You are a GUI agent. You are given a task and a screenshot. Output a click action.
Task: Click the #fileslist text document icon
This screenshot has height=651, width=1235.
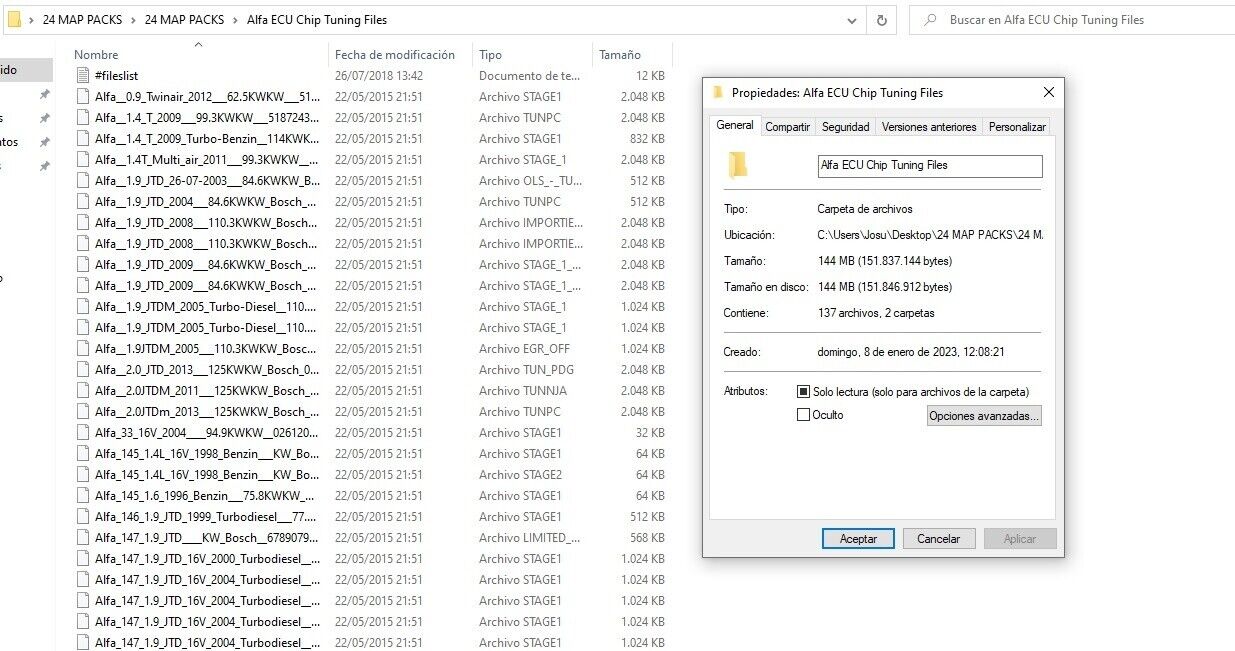(x=84, y=76)
